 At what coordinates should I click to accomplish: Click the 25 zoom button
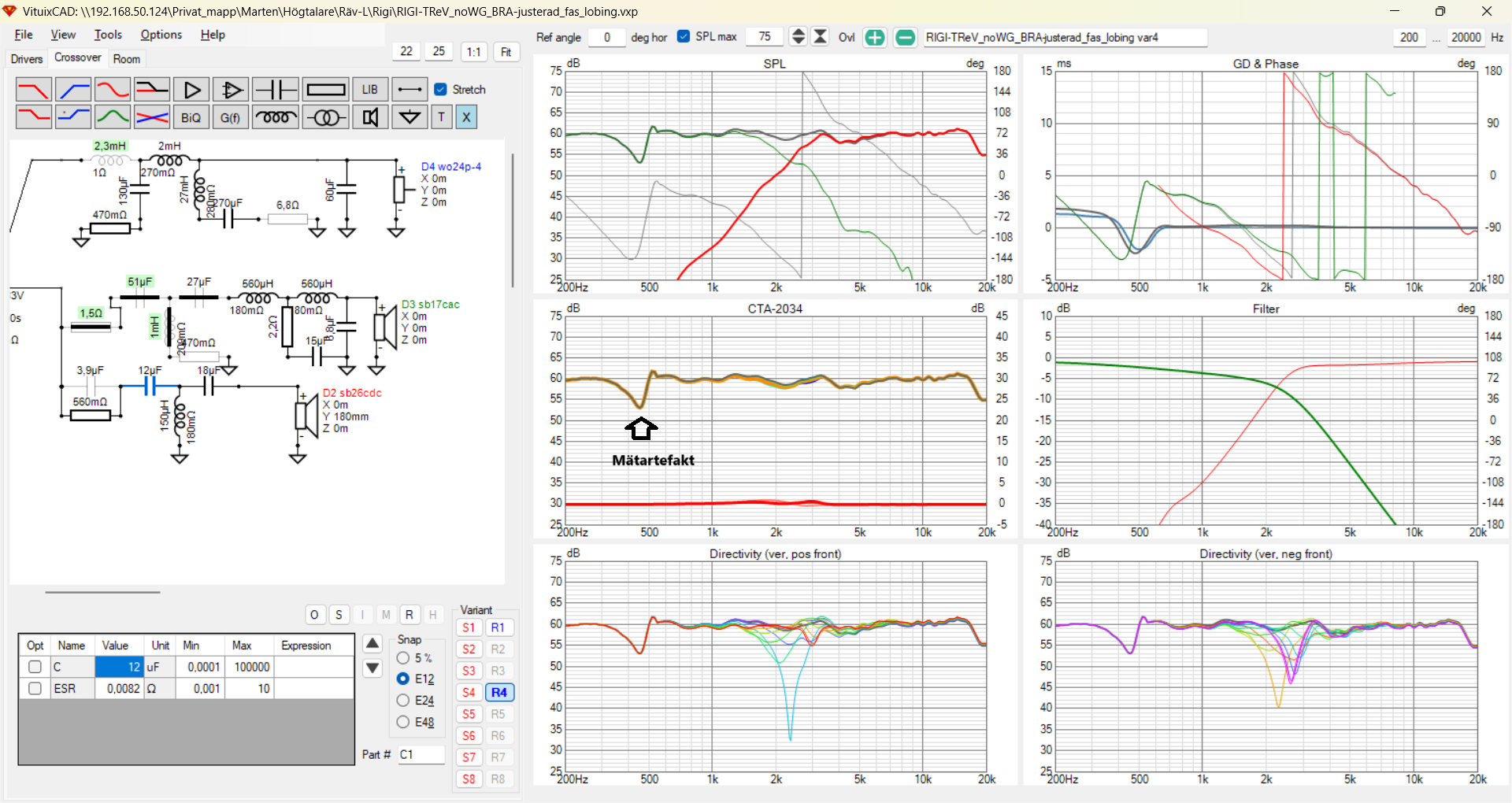(x=439, y=51)
